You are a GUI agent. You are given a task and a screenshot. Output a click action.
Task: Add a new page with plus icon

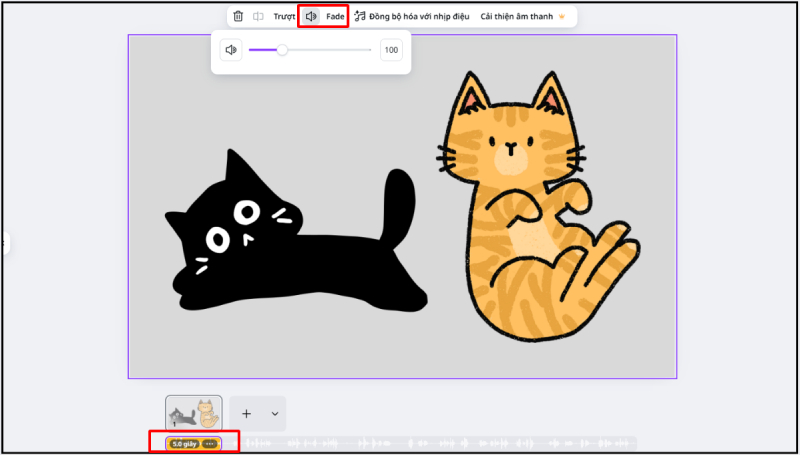(246, 413)
